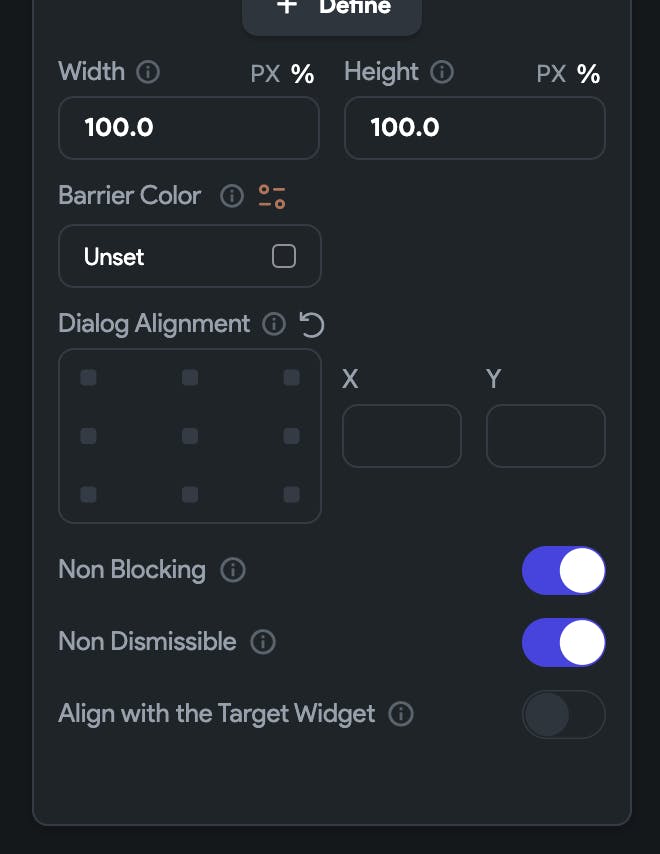Switch Width unit to PX
This screenshot has width=660, height=854.
[x=265, y=74]
